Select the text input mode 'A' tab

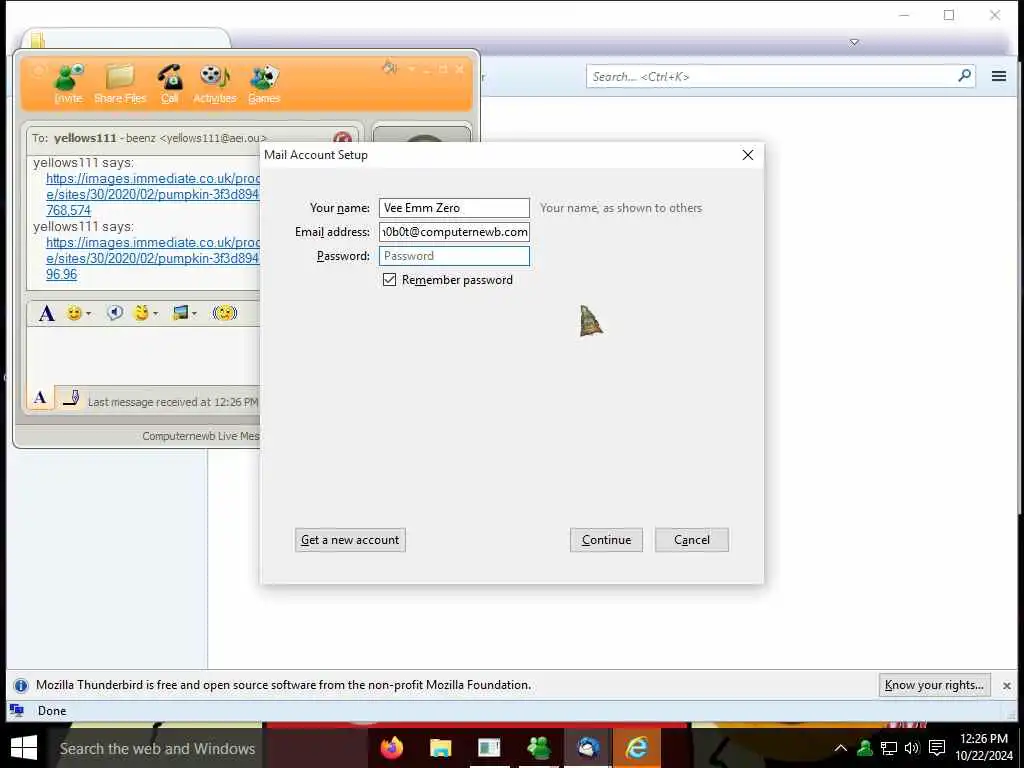pyautogui.click(x=40, y=397)
